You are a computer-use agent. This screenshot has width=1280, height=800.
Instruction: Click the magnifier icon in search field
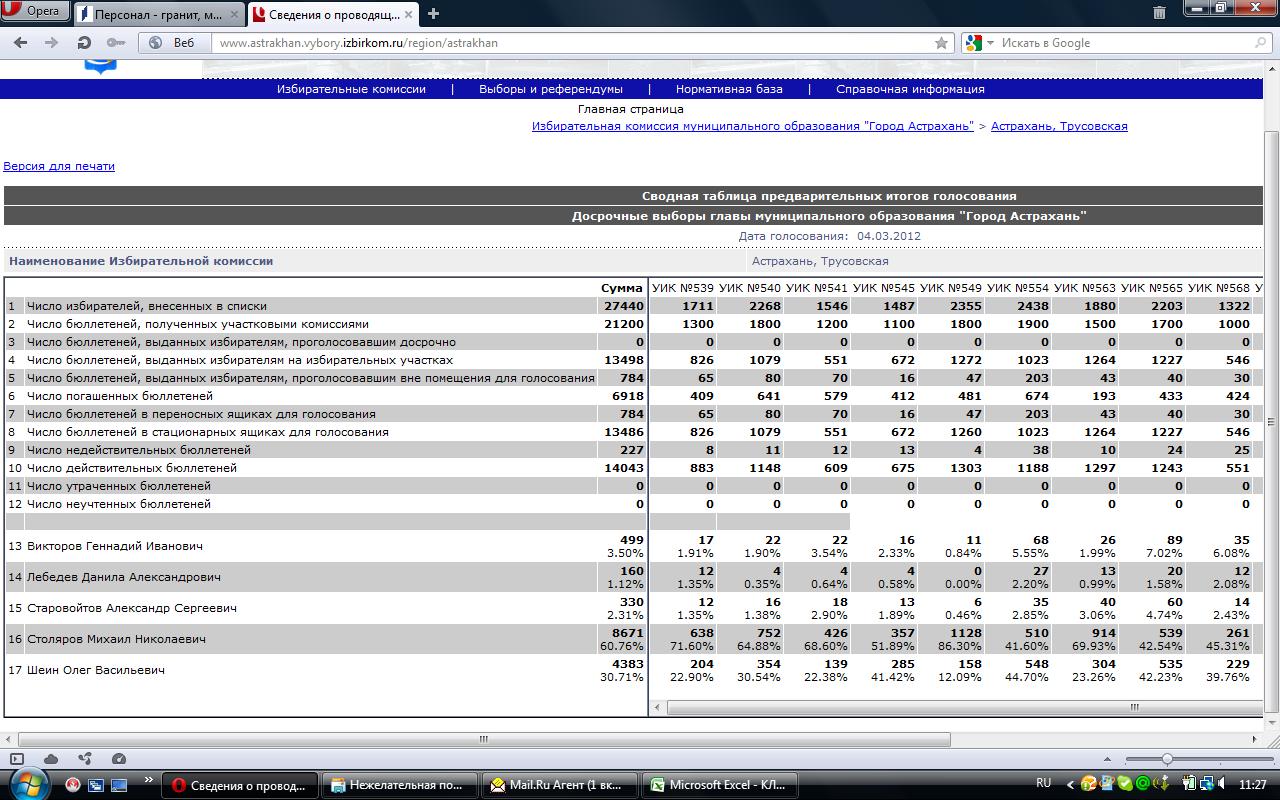pos(1261,43)
